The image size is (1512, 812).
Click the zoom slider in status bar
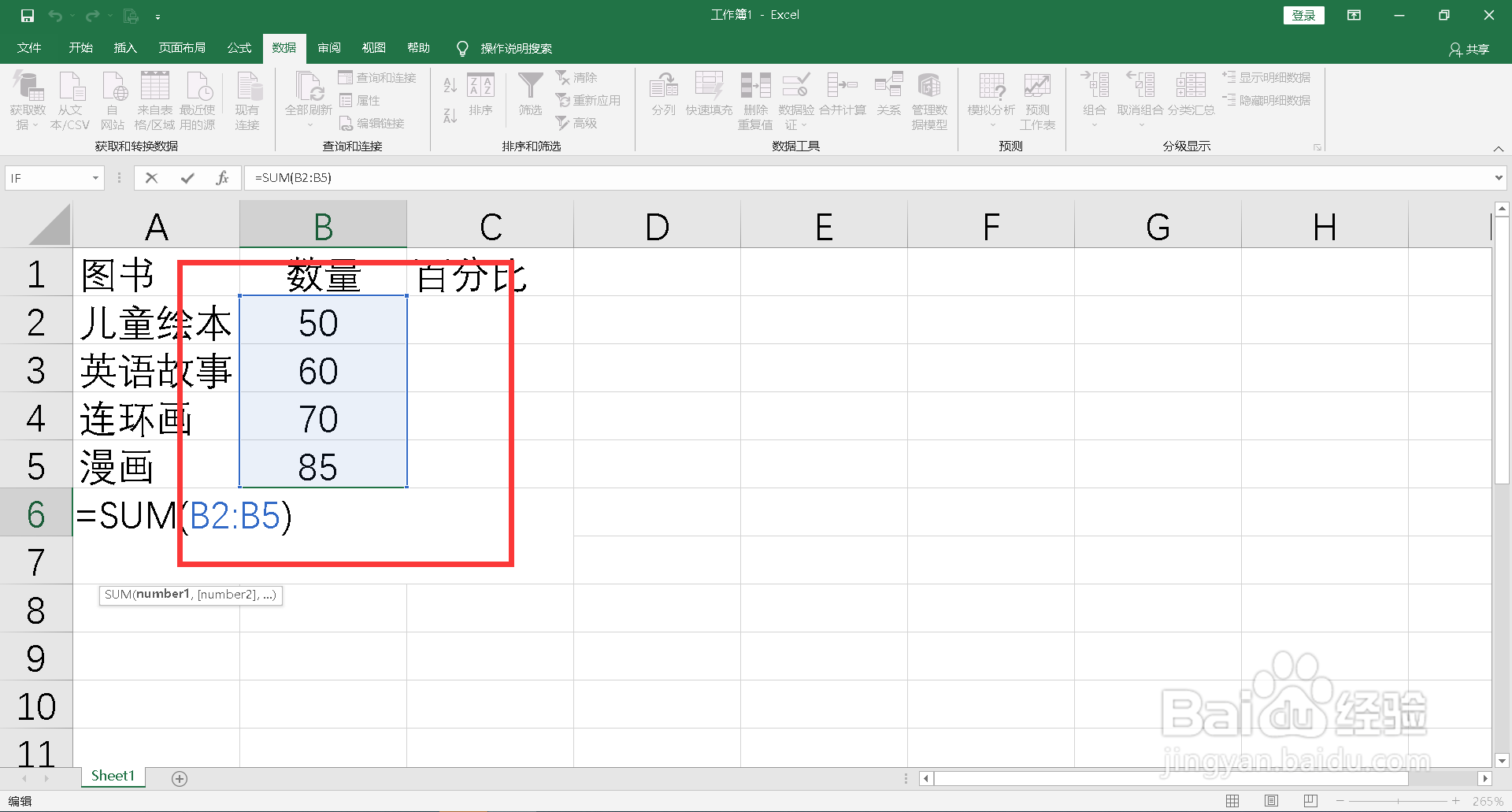[1398, 801]
